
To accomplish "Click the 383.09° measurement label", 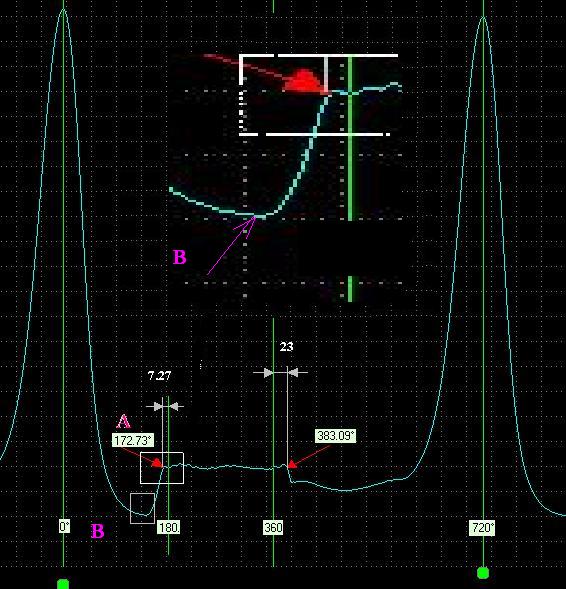I will [335, 436].
